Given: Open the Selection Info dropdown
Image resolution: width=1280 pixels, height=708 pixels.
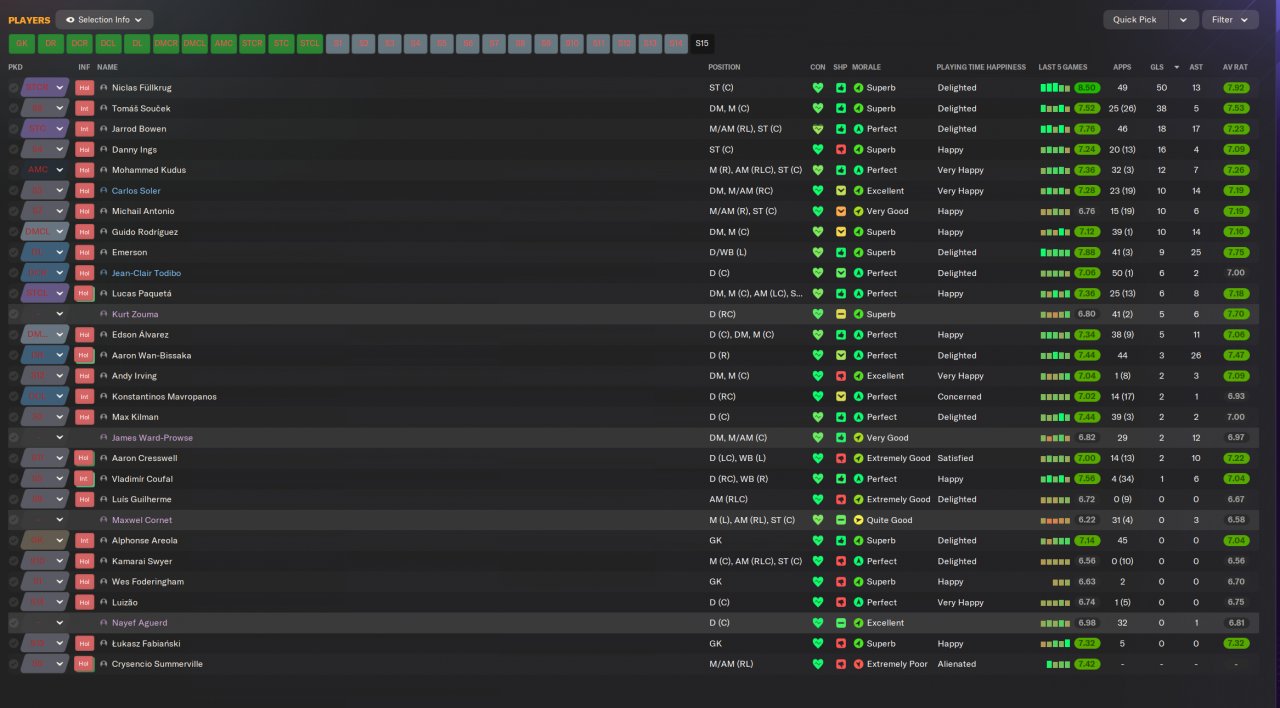Looking at the screenshot, I should click(104, 19).
